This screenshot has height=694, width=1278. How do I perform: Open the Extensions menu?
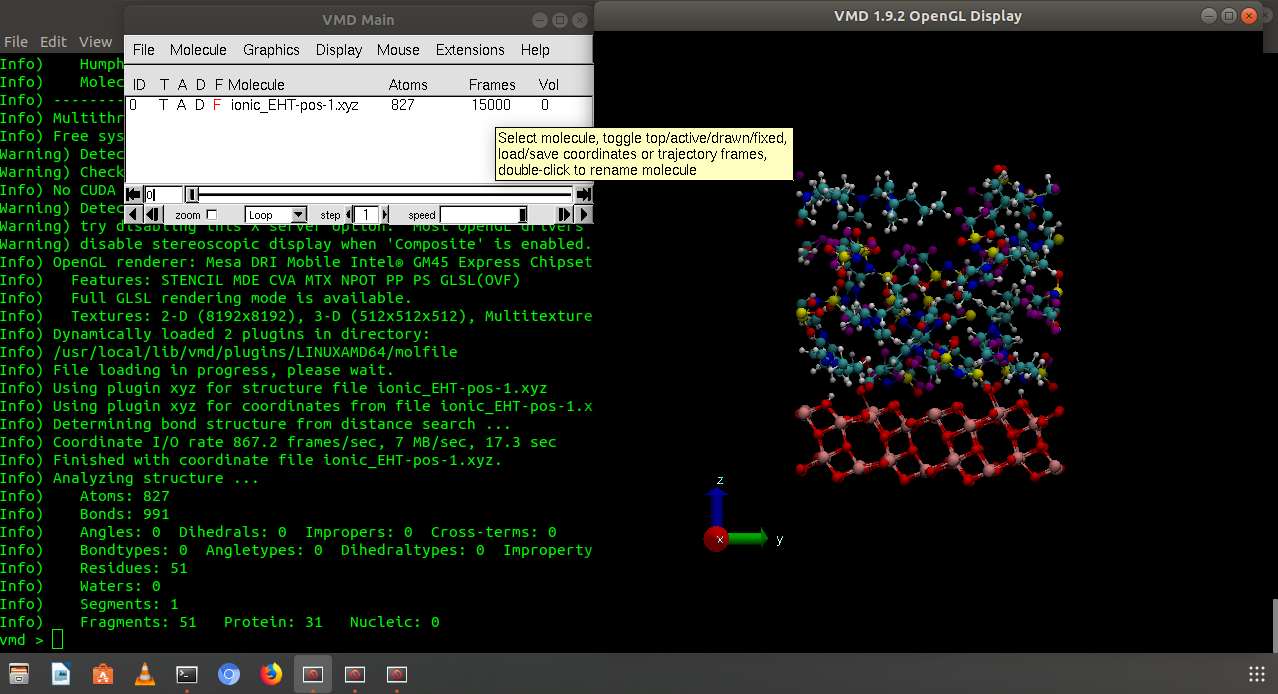470,50
